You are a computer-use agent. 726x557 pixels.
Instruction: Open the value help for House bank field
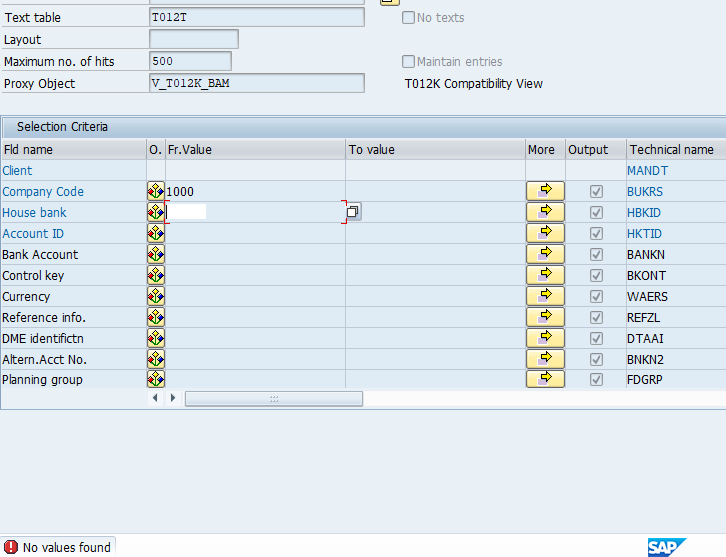click(353, 212)
